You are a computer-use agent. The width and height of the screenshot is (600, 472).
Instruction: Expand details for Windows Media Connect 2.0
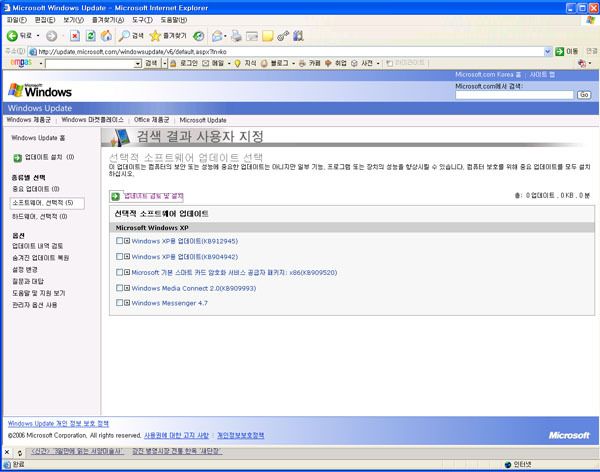[x=127, y=288]
